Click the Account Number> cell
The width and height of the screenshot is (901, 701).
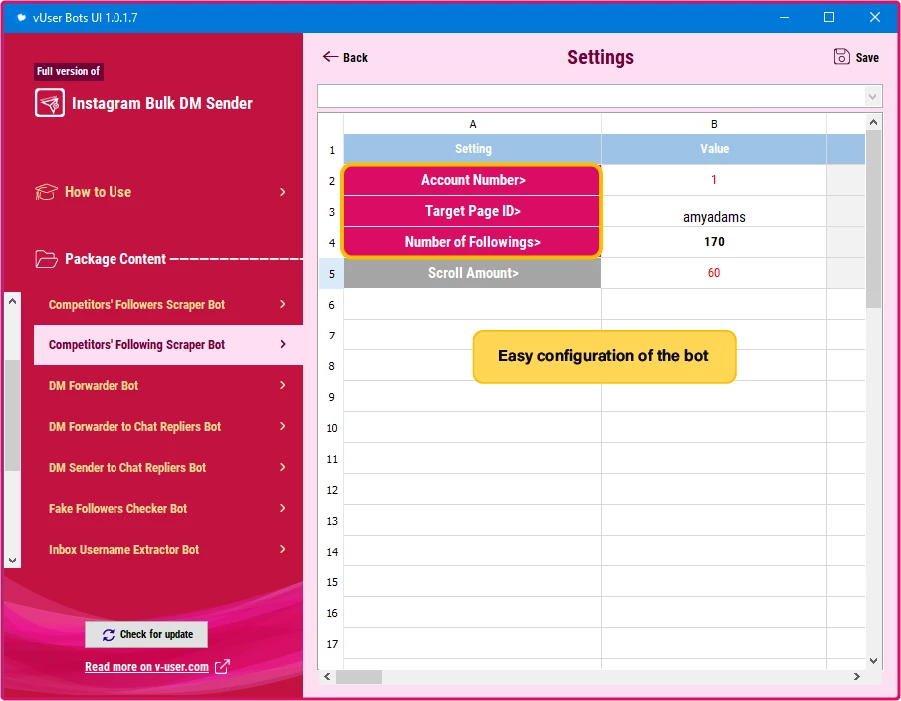coord(472,180)
